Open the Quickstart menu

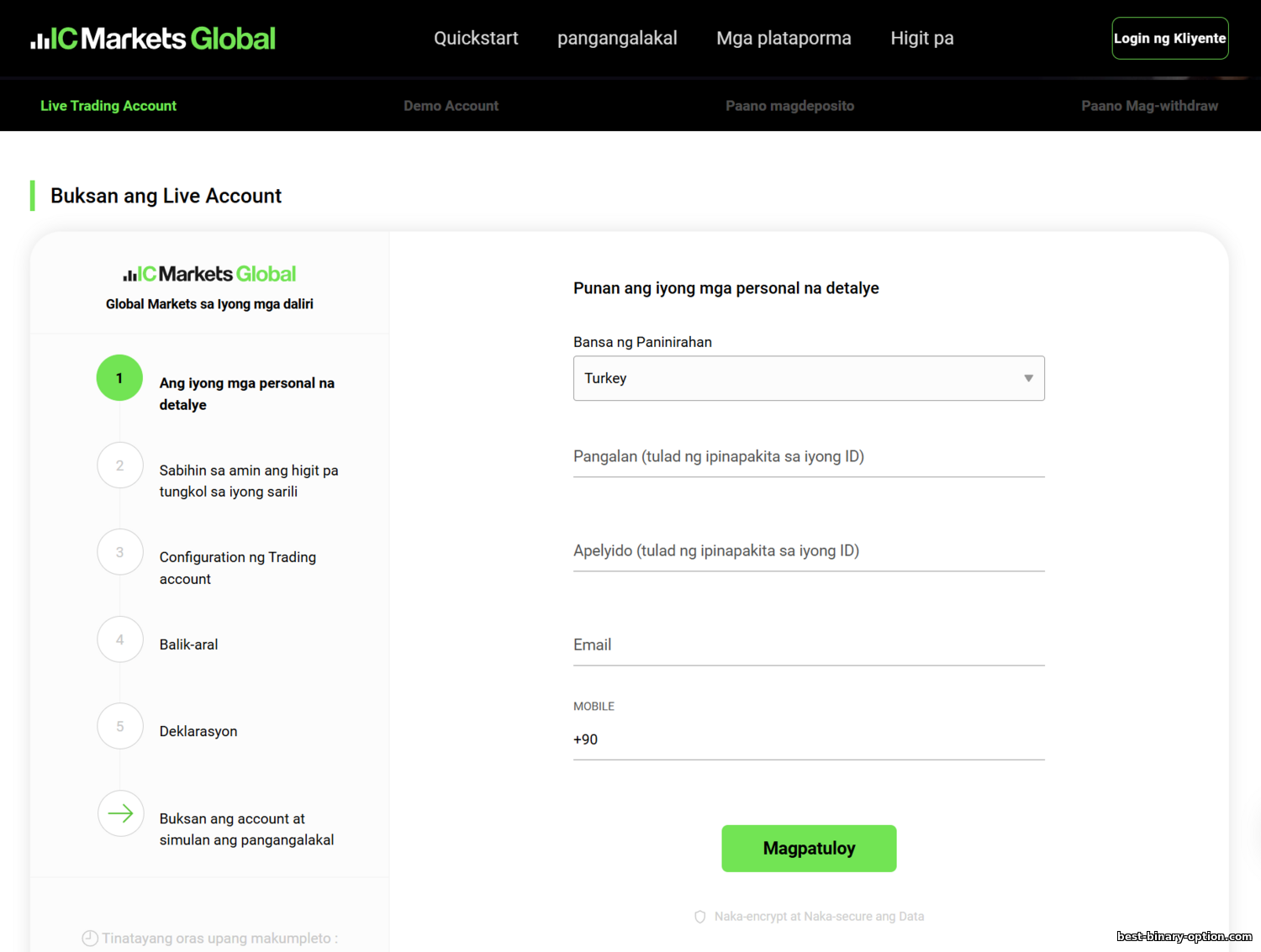click(476, 39)
